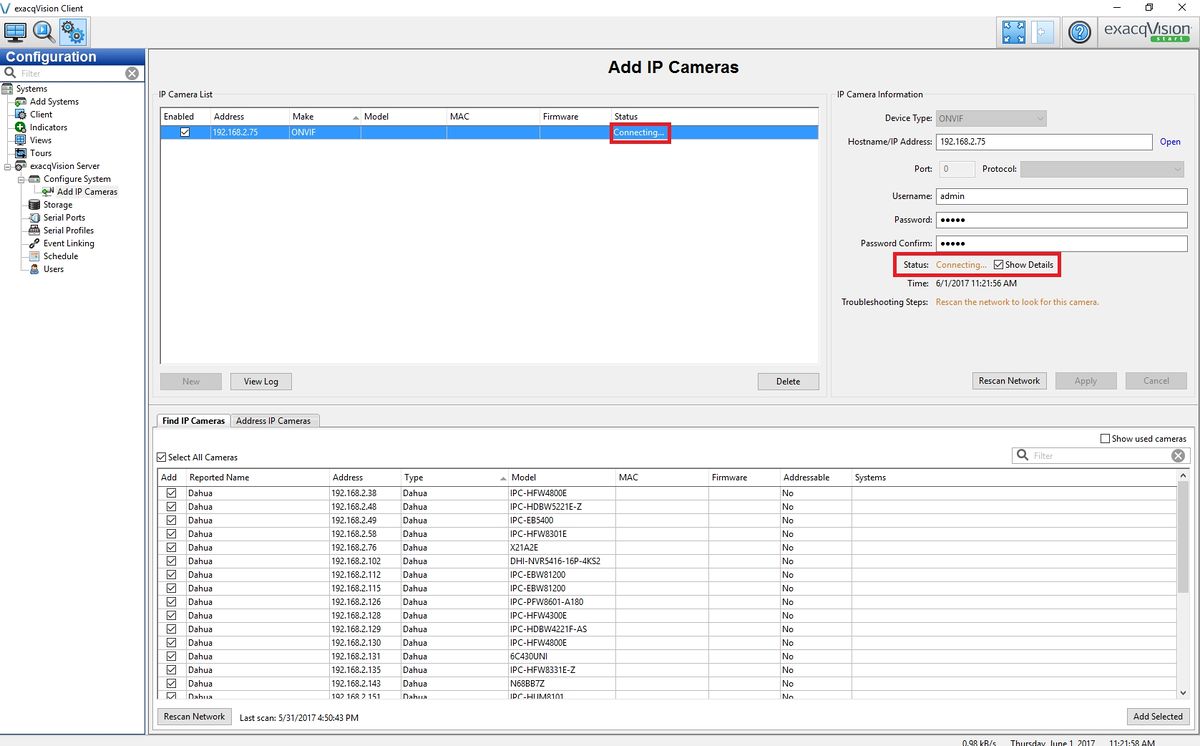Enable the Show Details checkbox

tap(999, 265)
